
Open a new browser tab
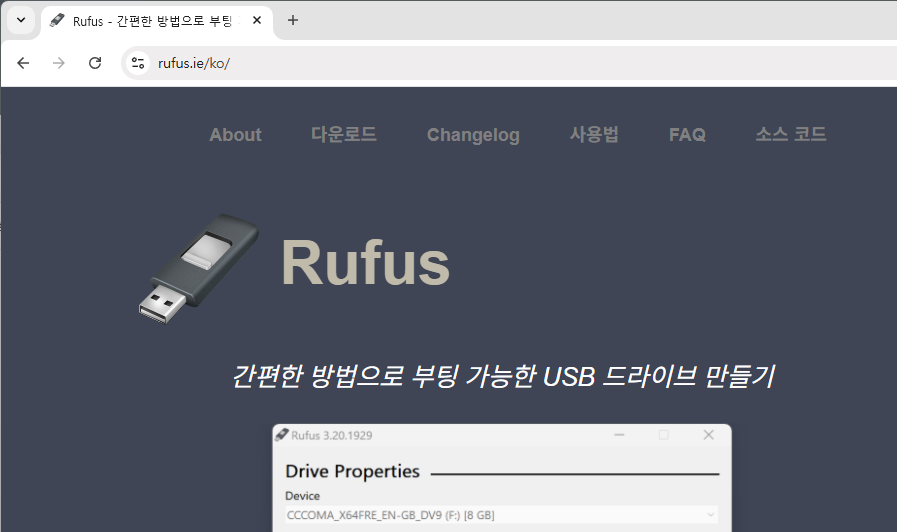click(293, 20)
